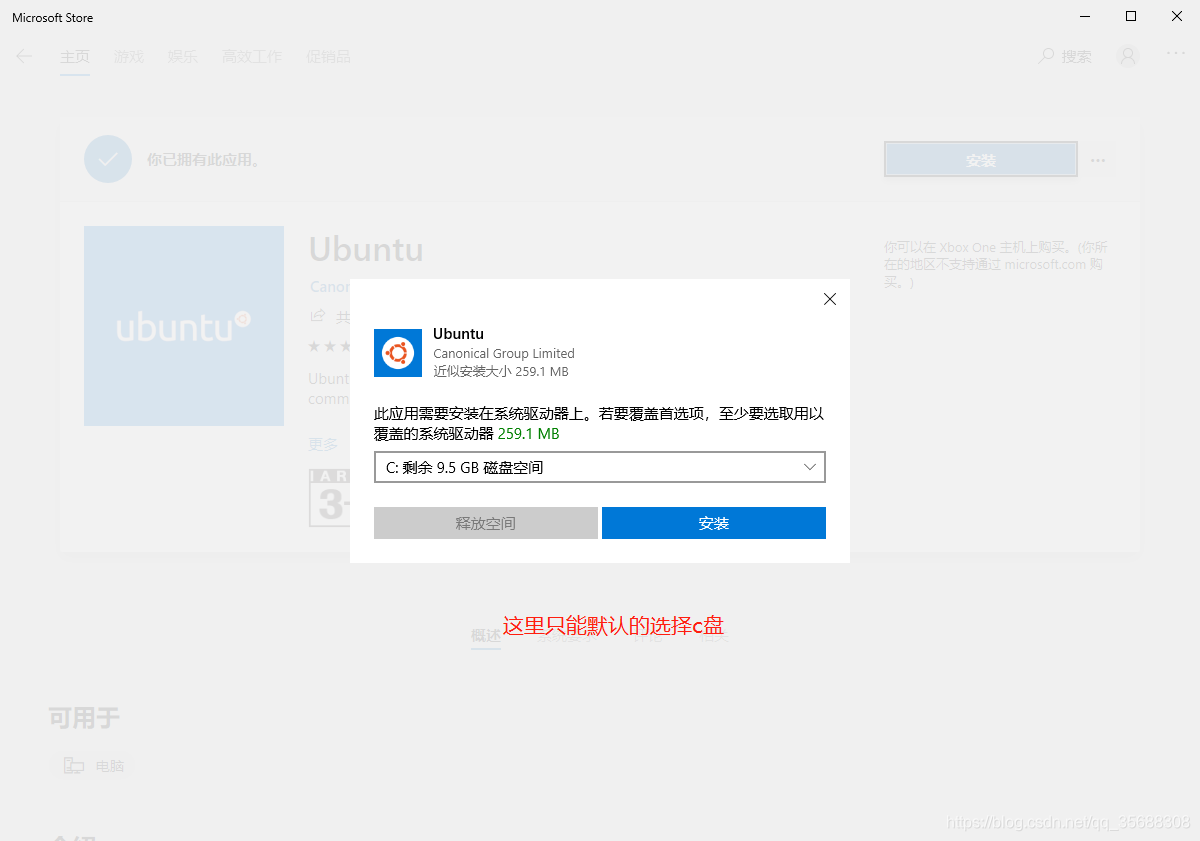Click the background 安装 button on the Ubuntu page

click(981, 160)
